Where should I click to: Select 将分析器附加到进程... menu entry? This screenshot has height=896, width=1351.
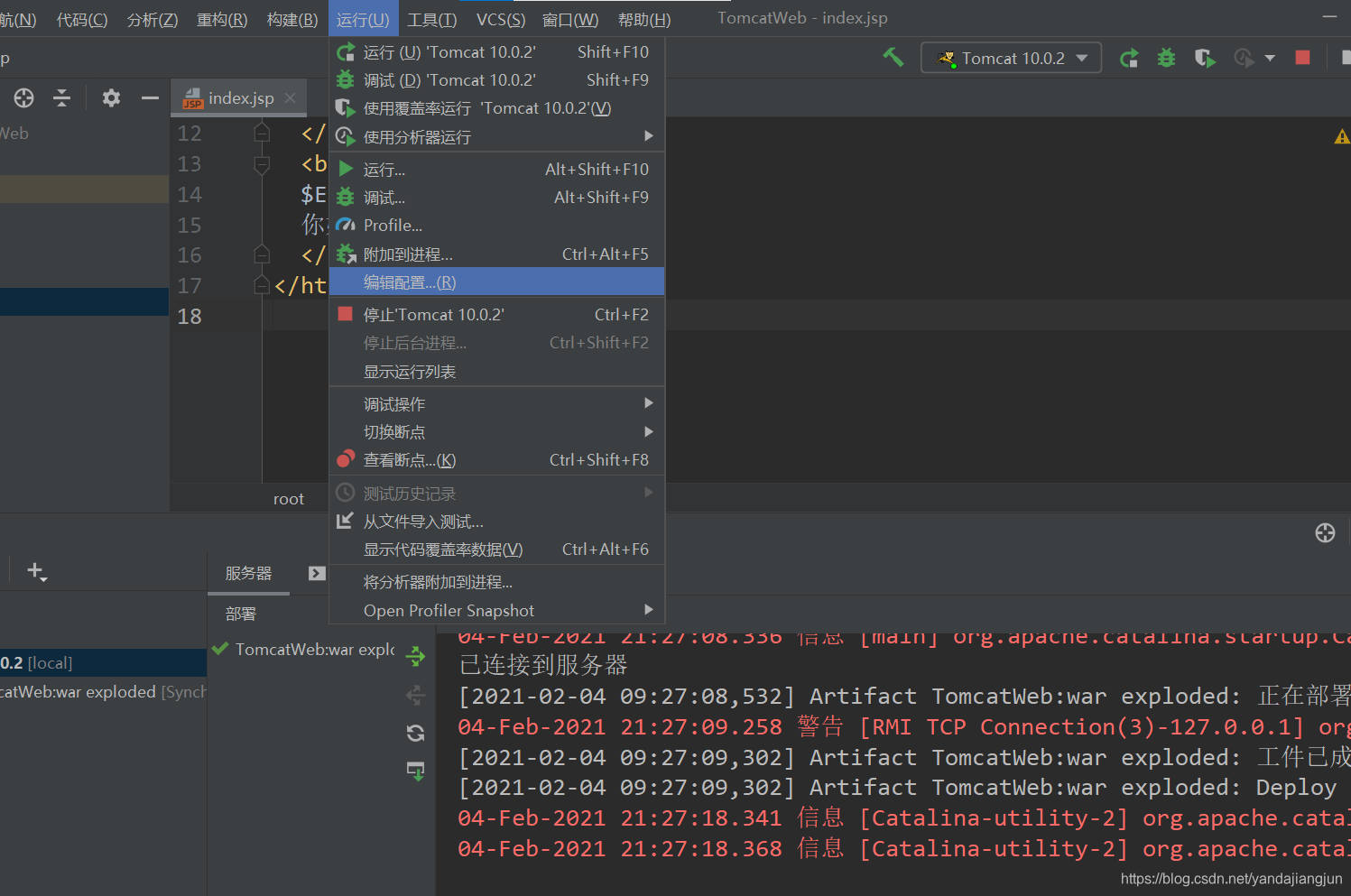(x=496, y=582)
